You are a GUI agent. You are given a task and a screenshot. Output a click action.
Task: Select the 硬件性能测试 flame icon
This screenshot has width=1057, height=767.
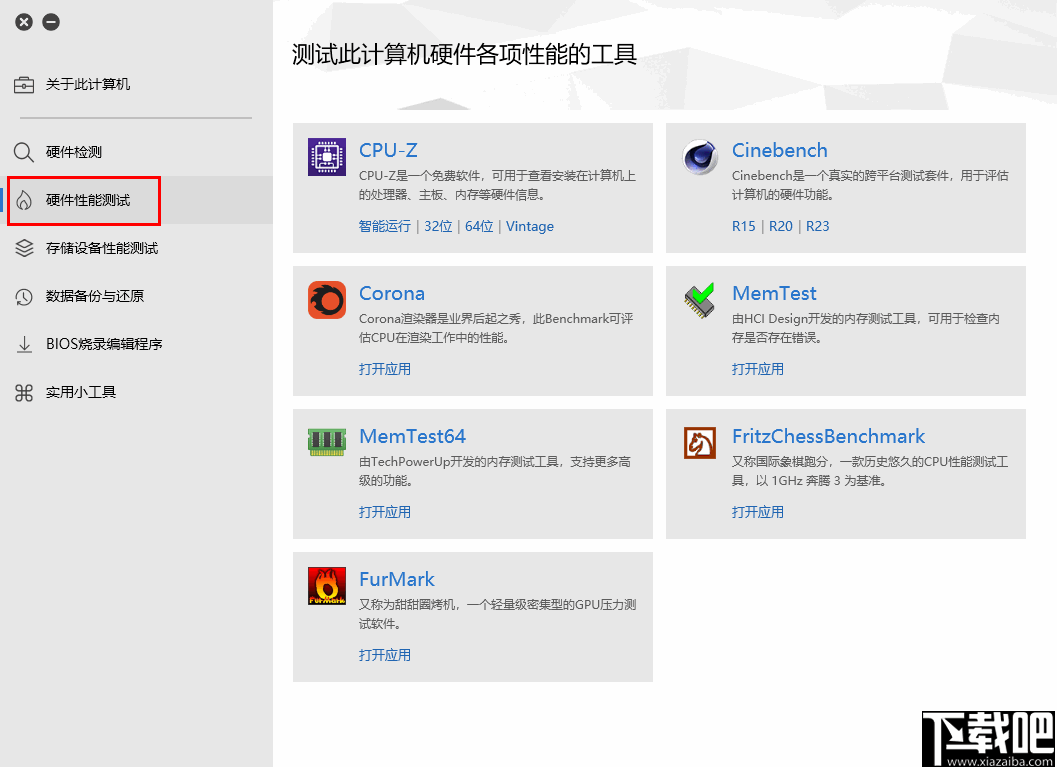(23, 200)
